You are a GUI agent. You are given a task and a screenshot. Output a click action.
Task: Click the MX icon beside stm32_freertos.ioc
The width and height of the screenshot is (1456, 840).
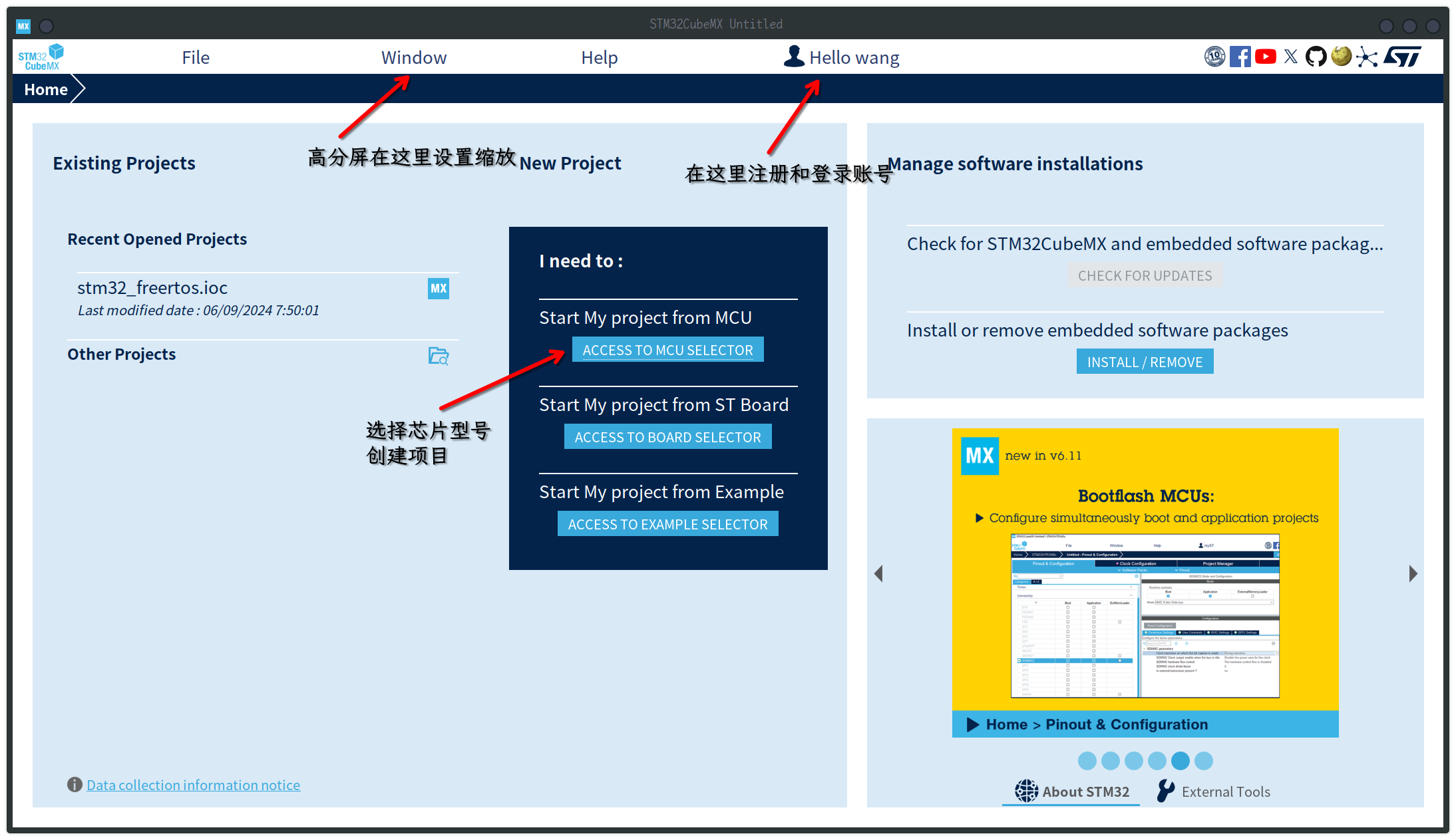point(438,288)
